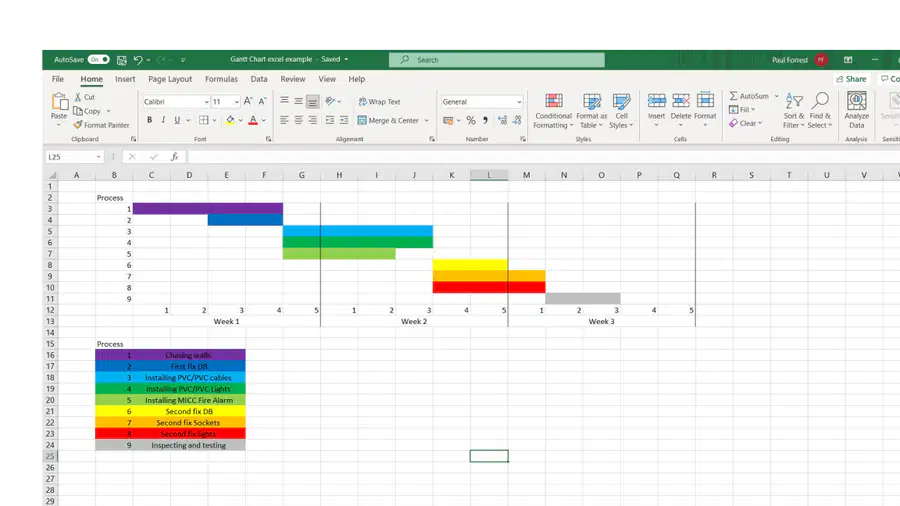900x506 pixels.
Task: Click the Format Painter brush
Action: click(77, 124)
